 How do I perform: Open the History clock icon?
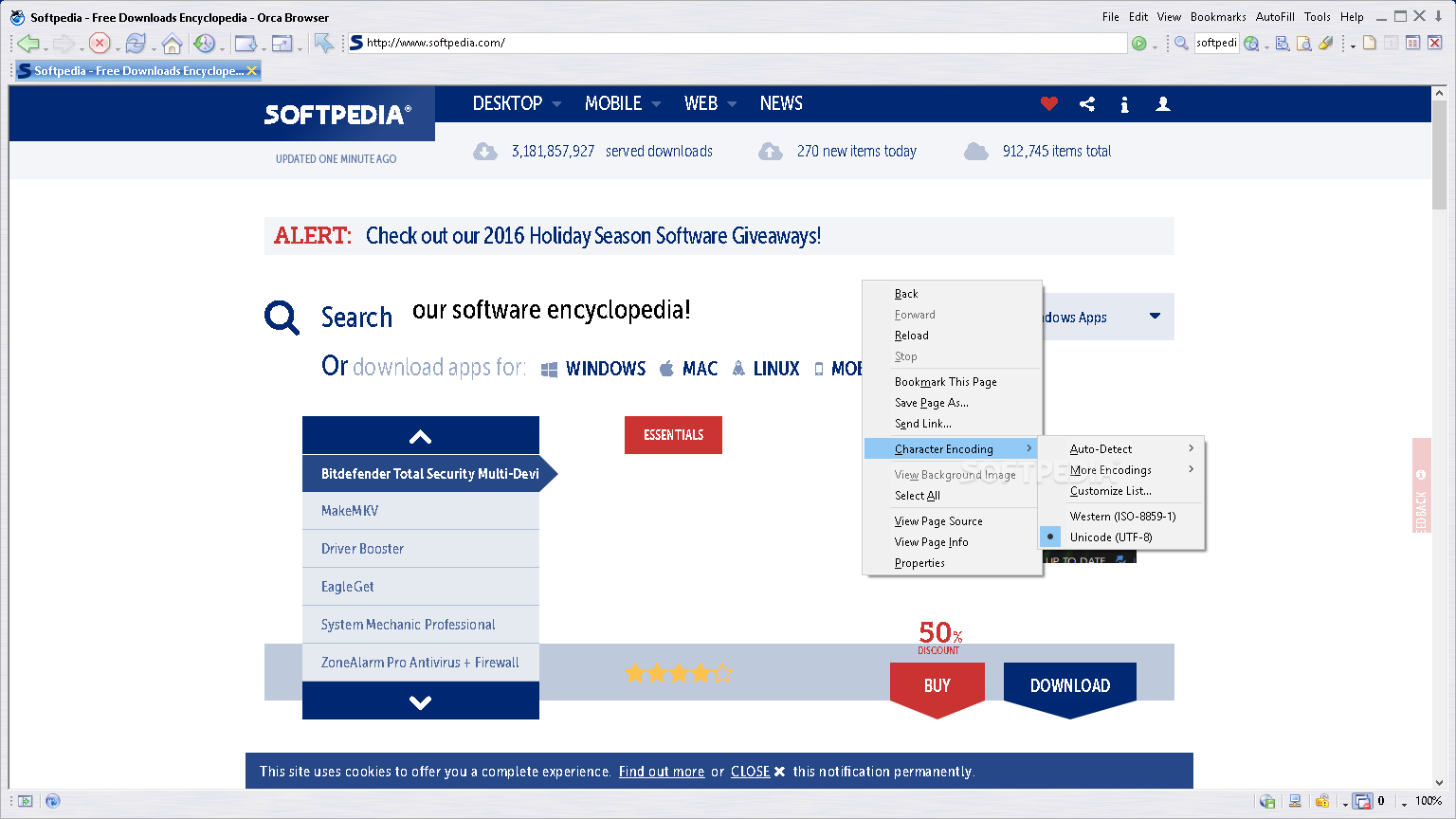[205, 43]
